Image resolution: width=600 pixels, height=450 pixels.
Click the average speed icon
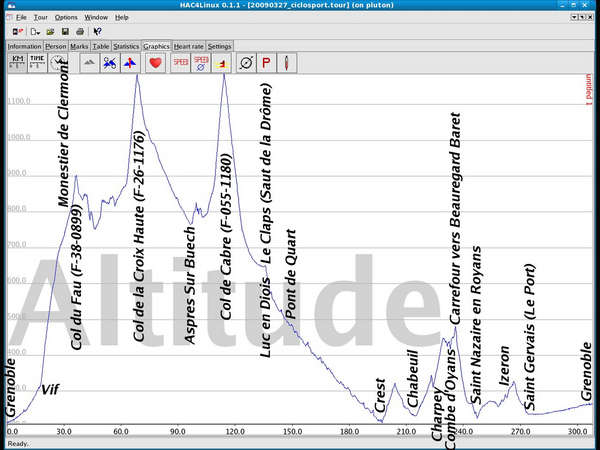(202, 62)
